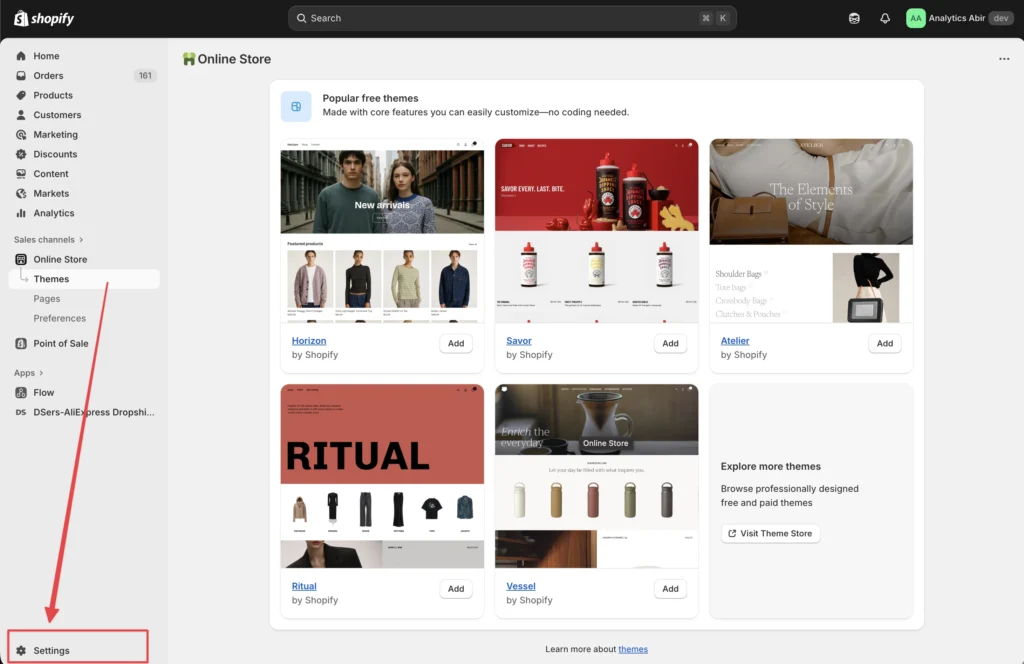The height and width of the screenshot is (664, 1024).
Task: Click in the Search field
Action: pos(512,18)
